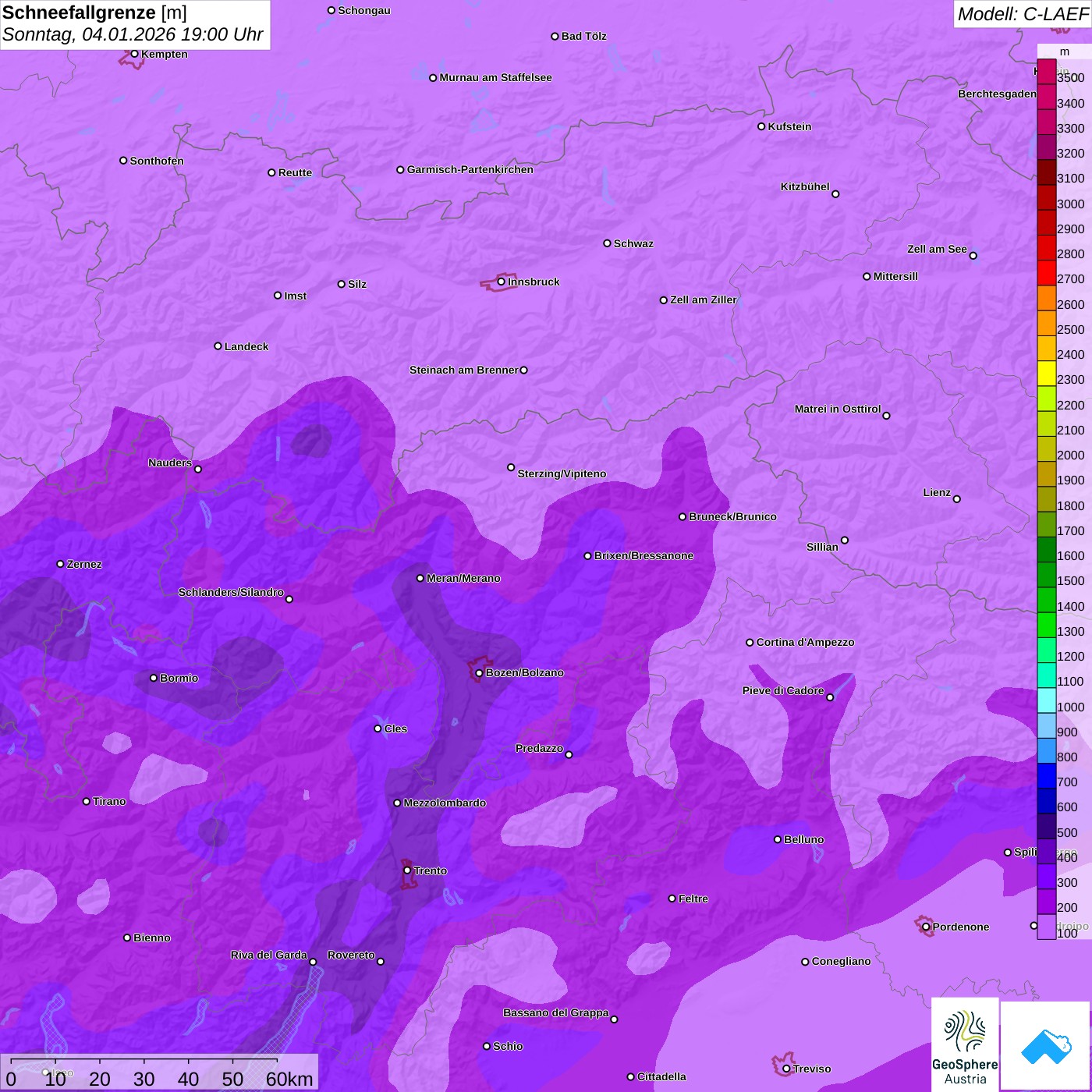Click the Matrei in Osttirol marker
This screenshot has width=1092, height=1092.
(886, 416)
